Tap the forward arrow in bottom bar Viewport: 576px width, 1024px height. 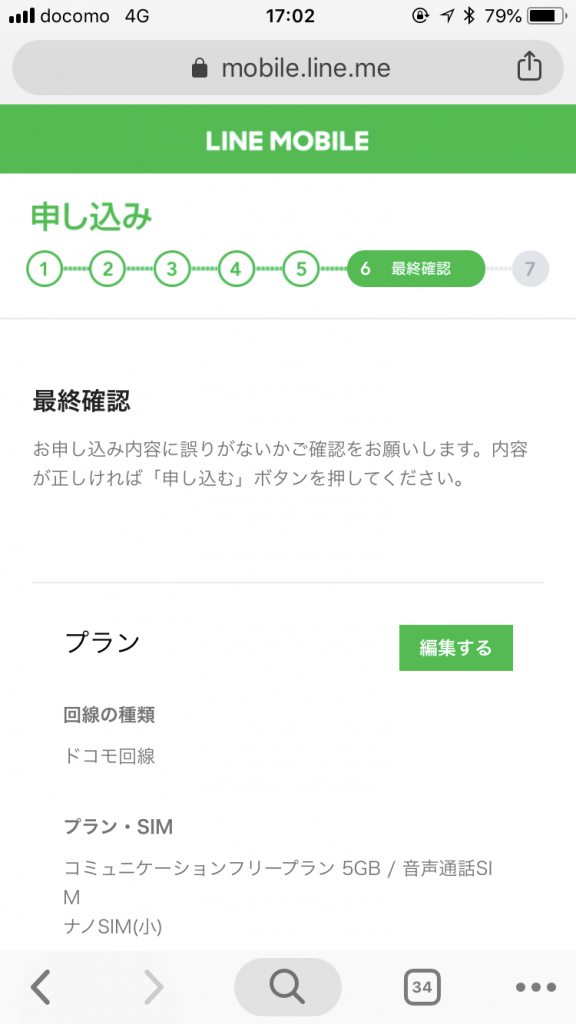pos(153,986)
